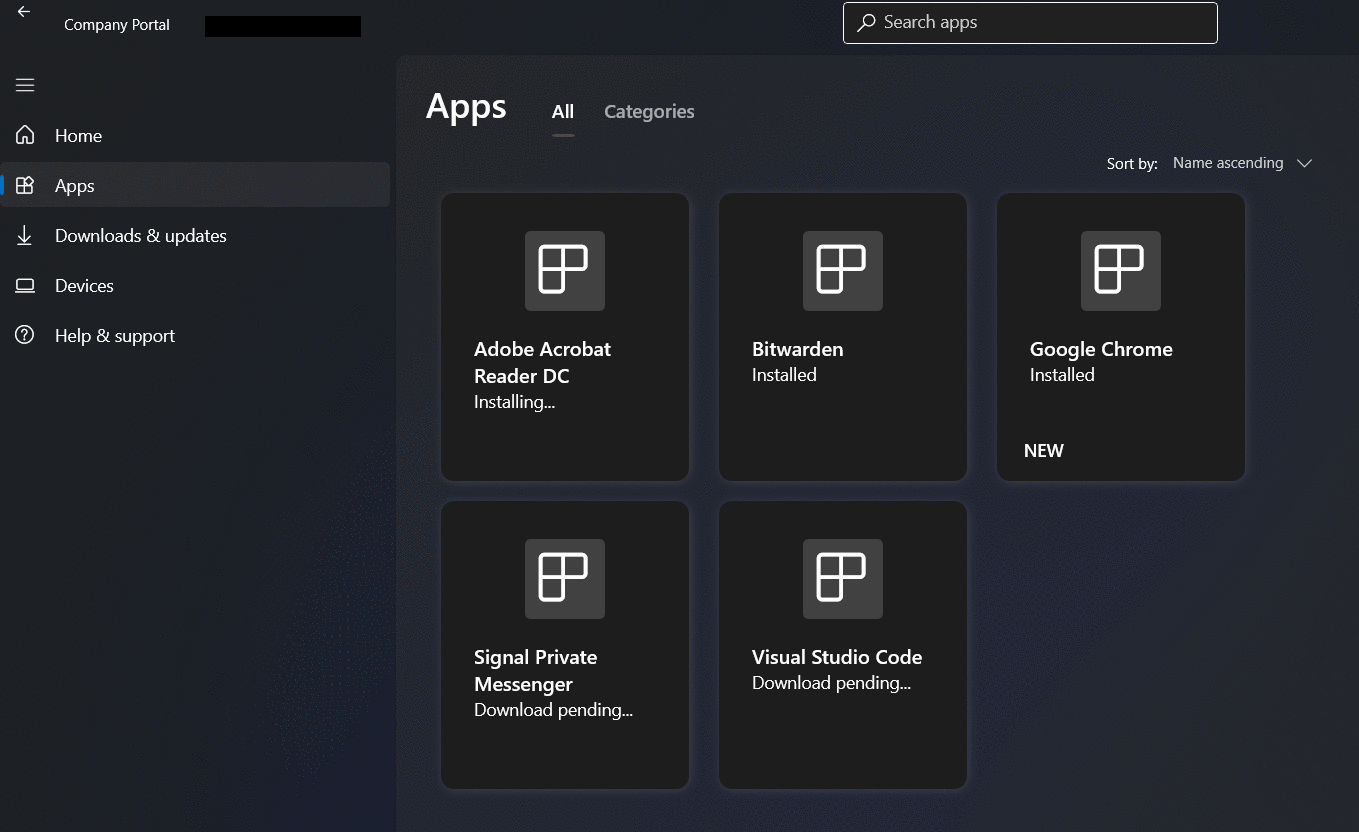Select Apps label in navigation
1359x832 pixels.
75,186
